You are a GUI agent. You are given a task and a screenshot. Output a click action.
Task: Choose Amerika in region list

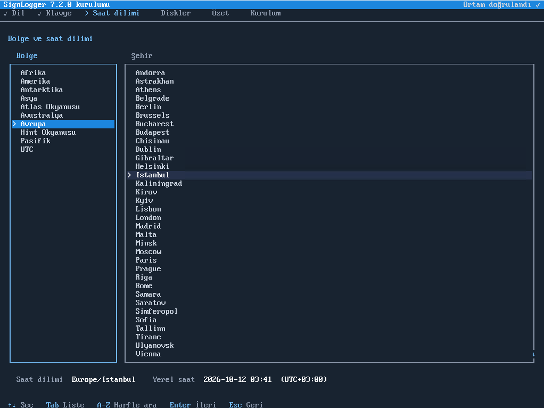[x=63, y=81]
